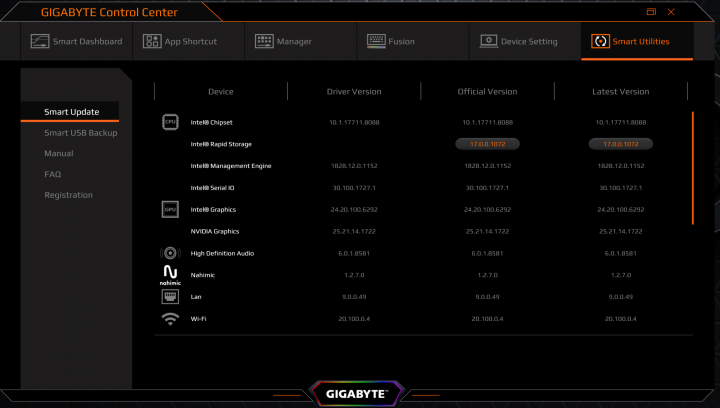Click the CPU chip icon
The height and width of the screenshot is (408, 720).
170,122
